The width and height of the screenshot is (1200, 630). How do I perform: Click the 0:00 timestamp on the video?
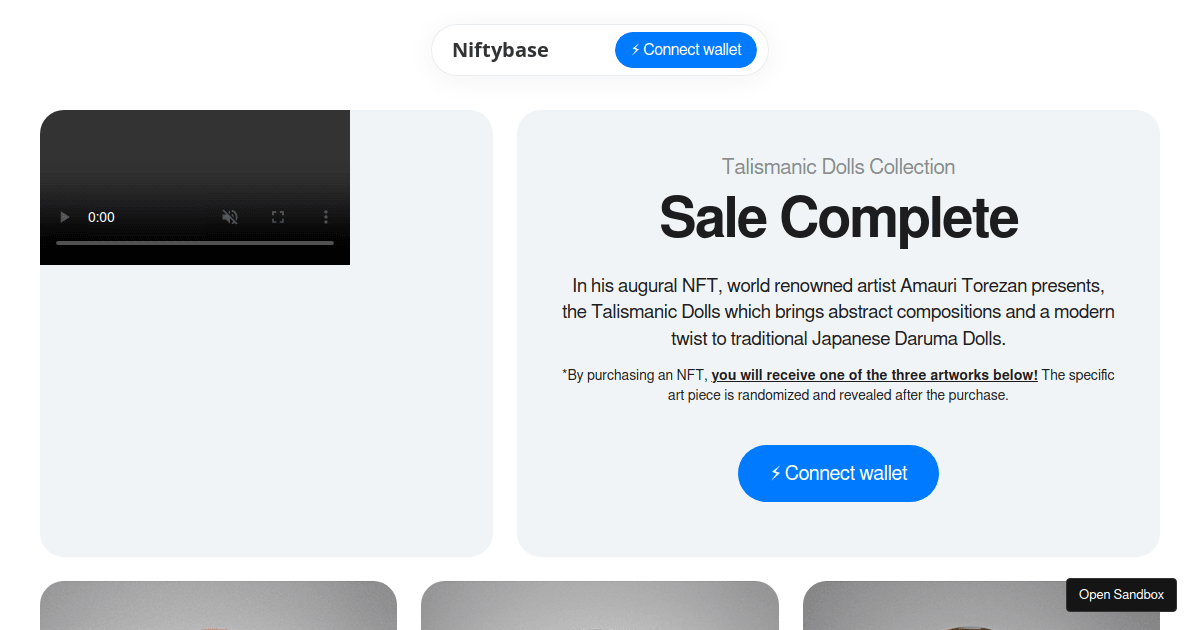coord(101,216)
